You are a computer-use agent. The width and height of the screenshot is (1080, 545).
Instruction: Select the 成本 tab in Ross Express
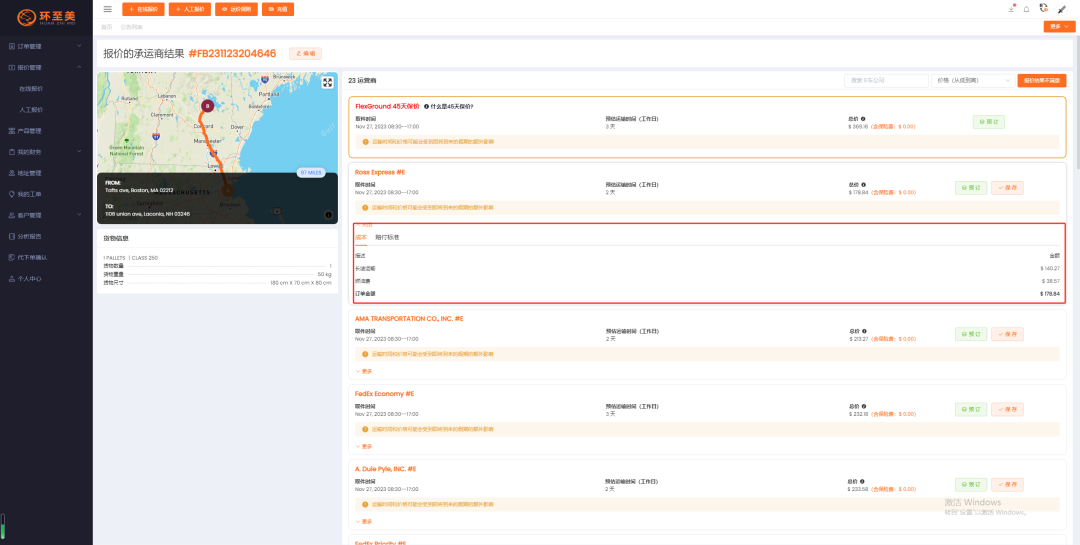(361, 237)
